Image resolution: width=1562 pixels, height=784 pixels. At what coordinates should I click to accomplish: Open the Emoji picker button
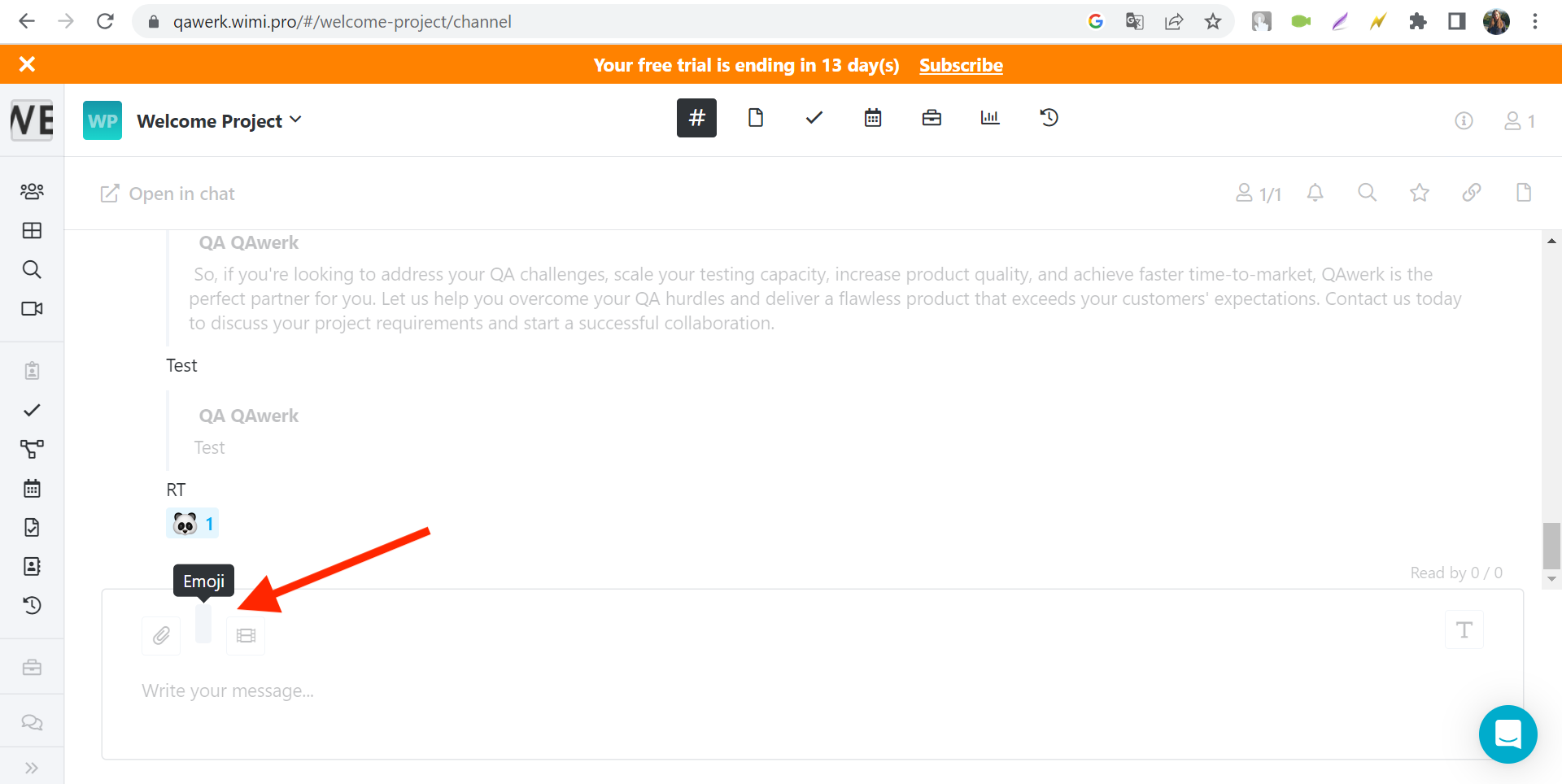pos(203,624)
